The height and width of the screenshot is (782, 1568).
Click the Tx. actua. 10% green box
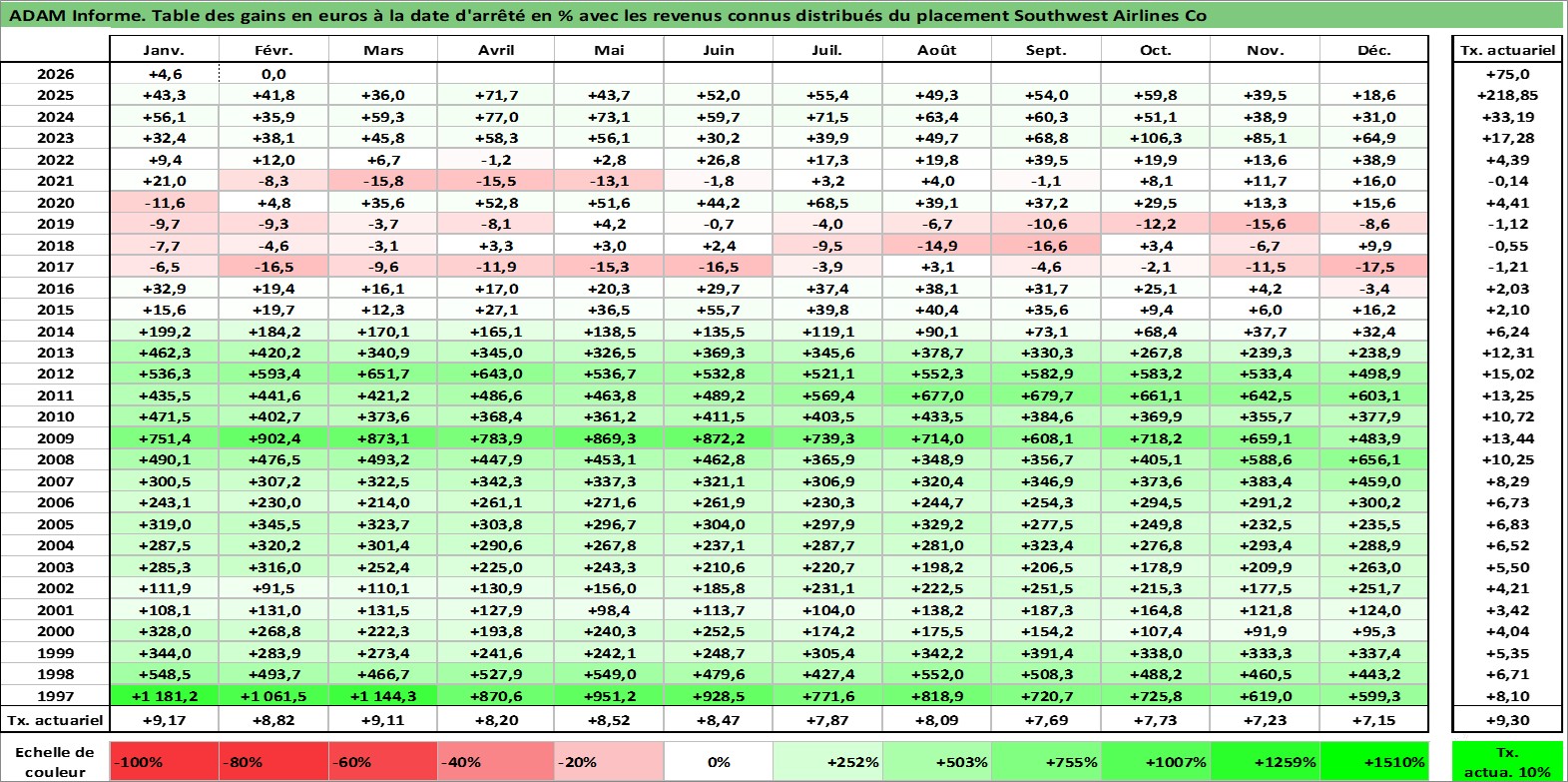[x=1507, y=761]
